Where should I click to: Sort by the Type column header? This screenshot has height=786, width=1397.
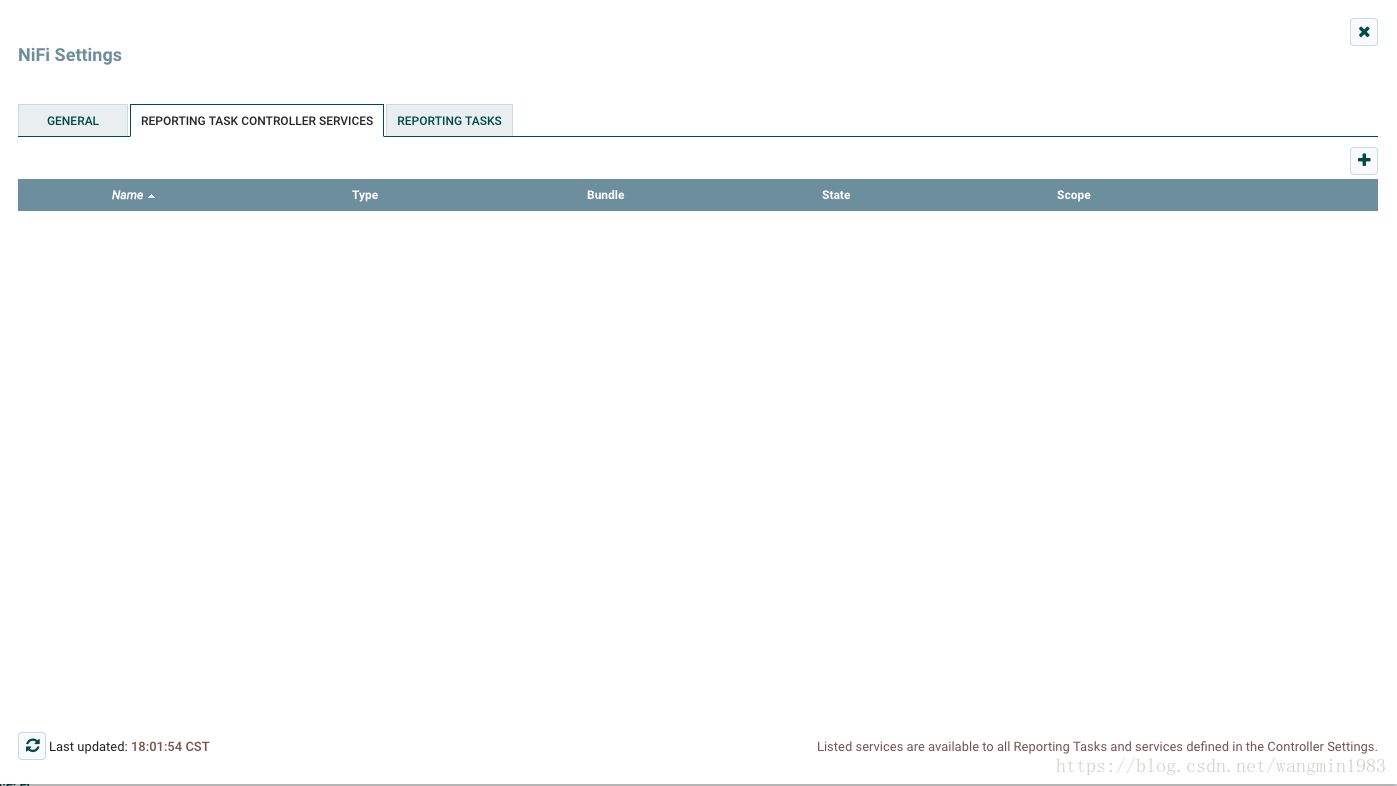pos(365,195)
